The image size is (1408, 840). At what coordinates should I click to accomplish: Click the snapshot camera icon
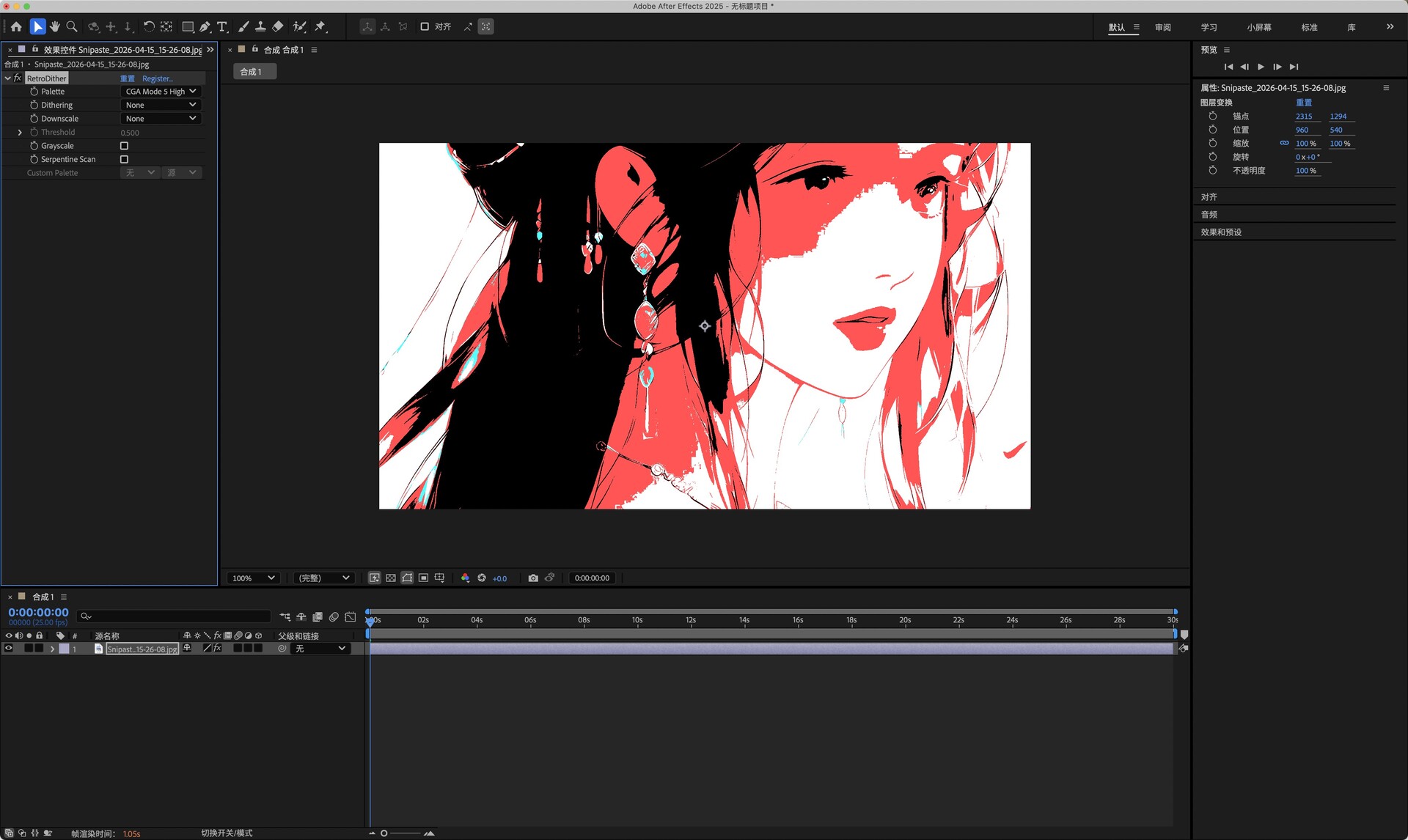click(x=533, y=578)
